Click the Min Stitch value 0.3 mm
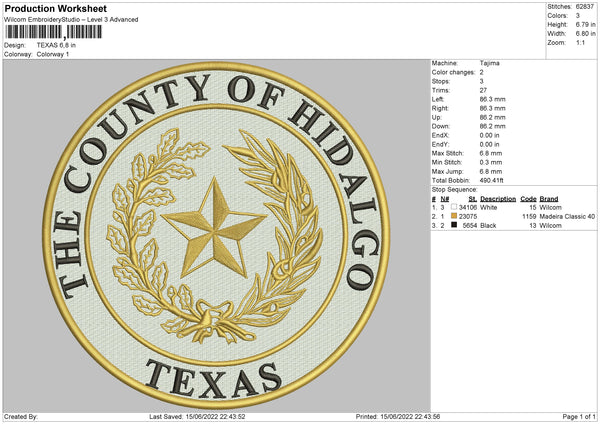The image size is (600, 424). [x=491, y=162]
